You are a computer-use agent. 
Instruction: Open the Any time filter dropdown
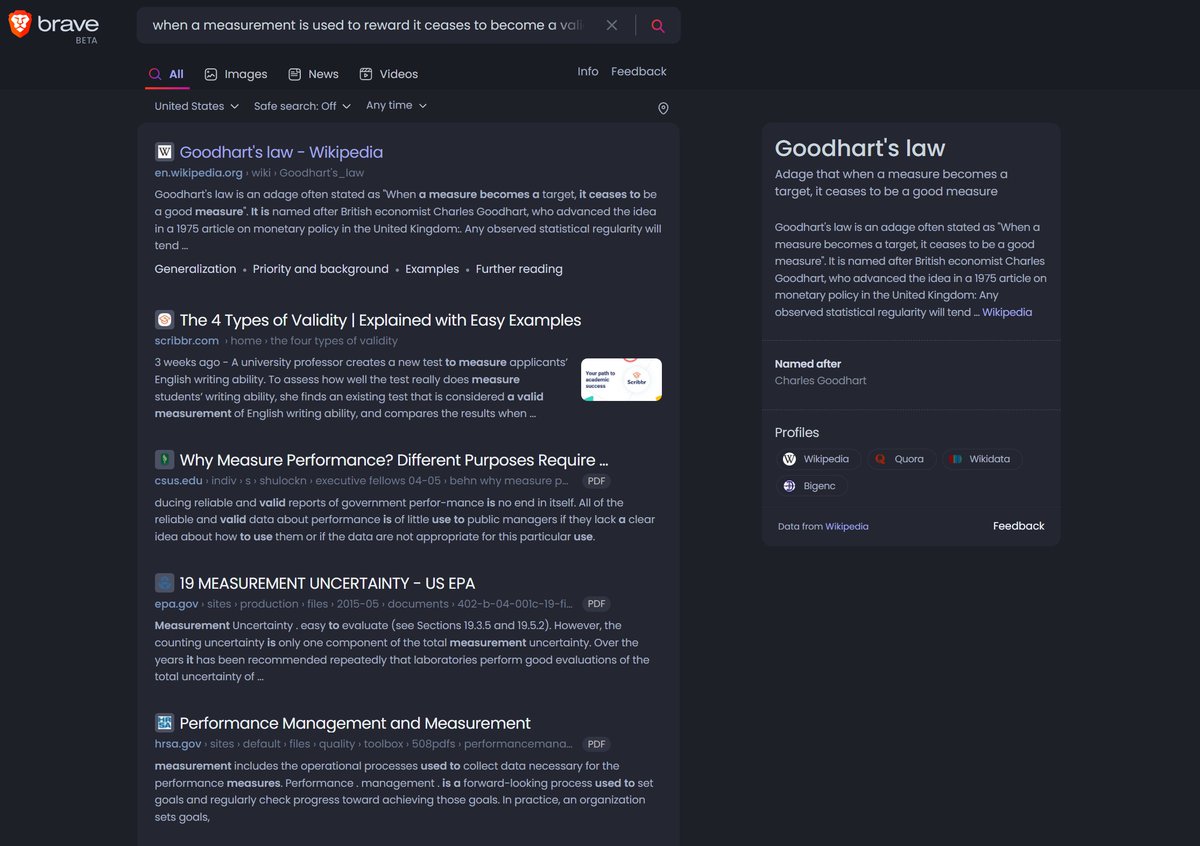397,105
